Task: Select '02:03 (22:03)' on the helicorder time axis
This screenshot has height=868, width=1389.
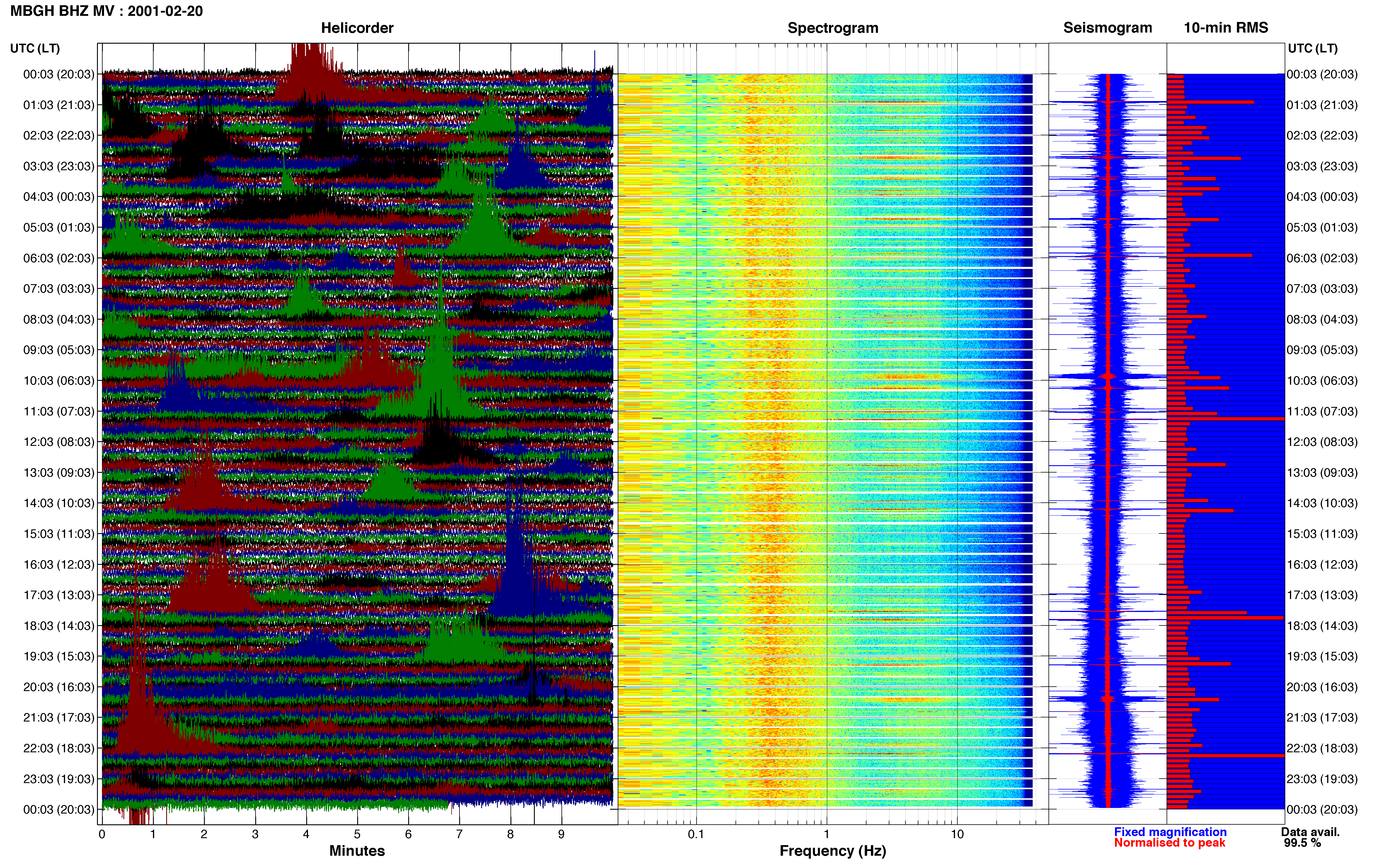Action: pos(59,135)
